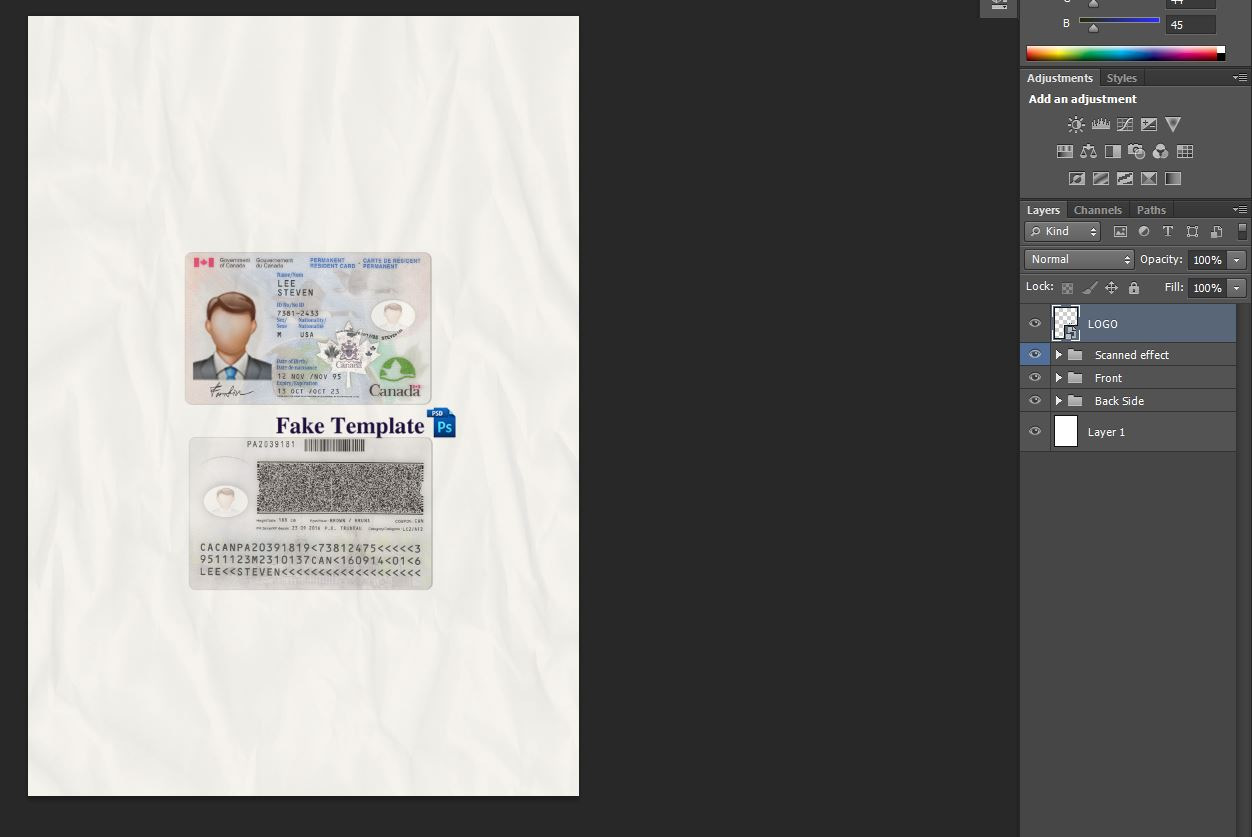This screenshot has height=837, width=1252.
Task: Open the Normal blend mode dropdown
Action: tap(1078, 260)
